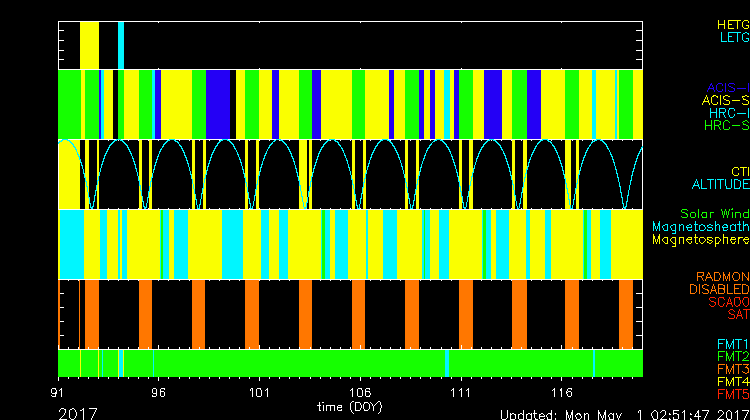750x420 pixels.
Task: Click the yellow HETG block in top row
Action: click(x=89, y=45)
